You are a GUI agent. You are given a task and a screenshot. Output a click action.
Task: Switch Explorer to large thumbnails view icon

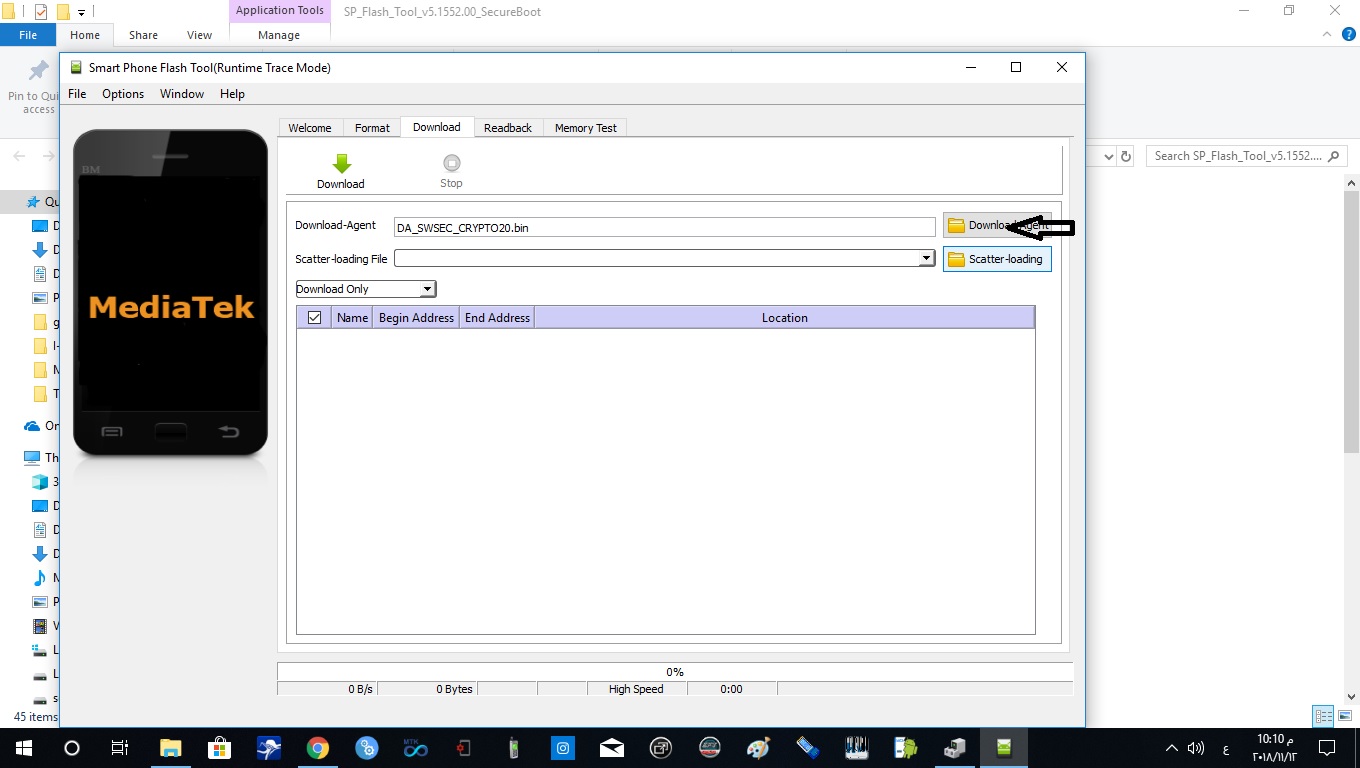point(1343,716)
